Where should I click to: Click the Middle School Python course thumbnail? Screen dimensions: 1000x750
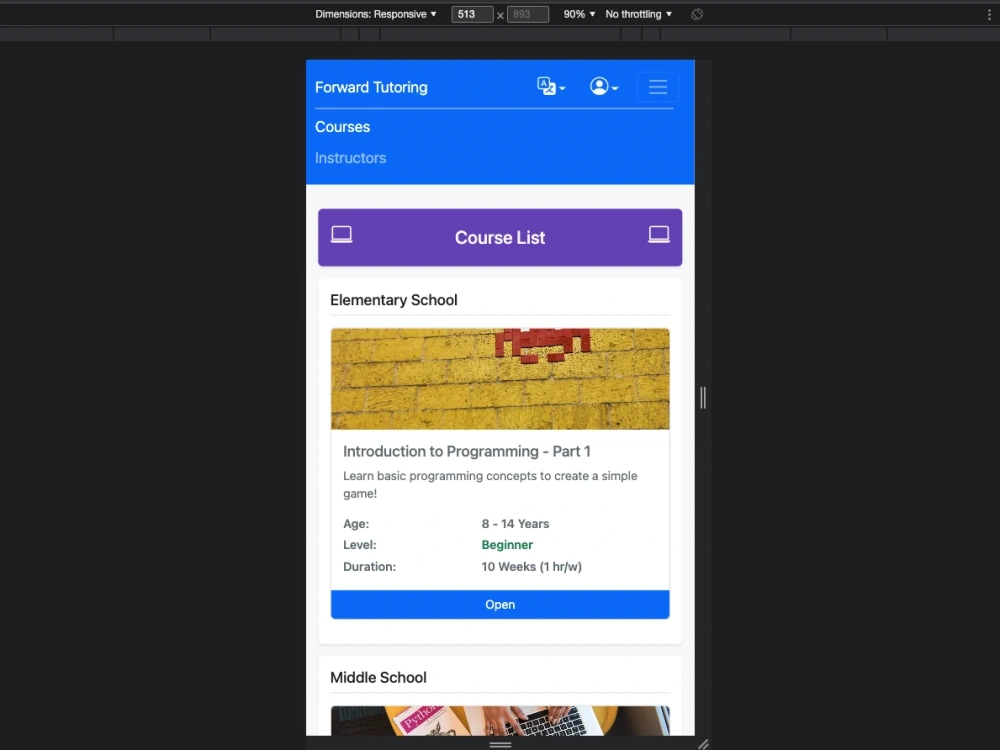point(500,721)
